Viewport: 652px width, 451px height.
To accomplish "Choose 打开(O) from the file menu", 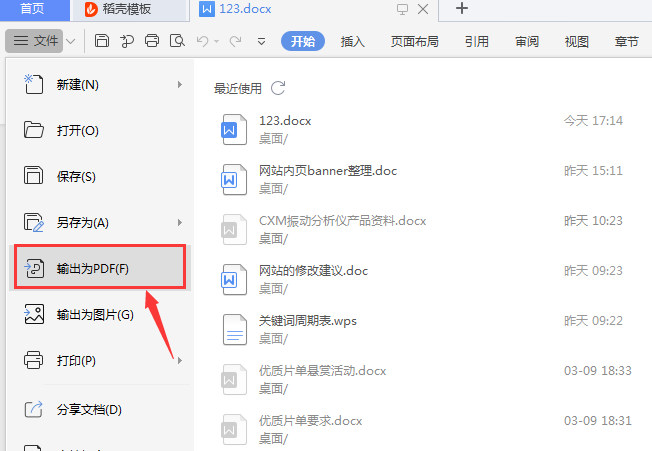I will 100,131.
